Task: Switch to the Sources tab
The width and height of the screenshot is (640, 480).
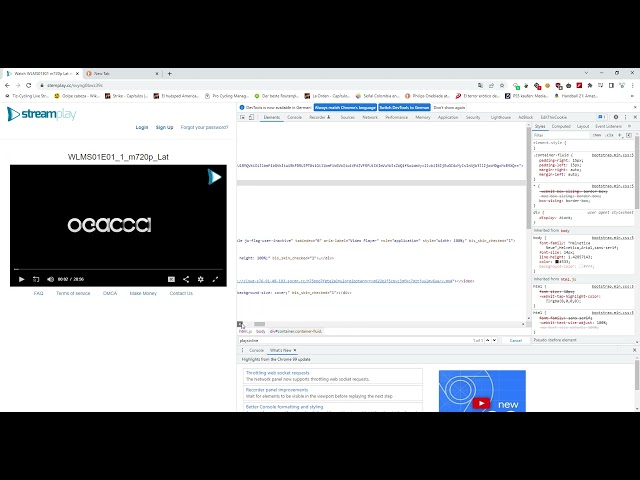Action: pyautogui.click(x=347, y=117)
